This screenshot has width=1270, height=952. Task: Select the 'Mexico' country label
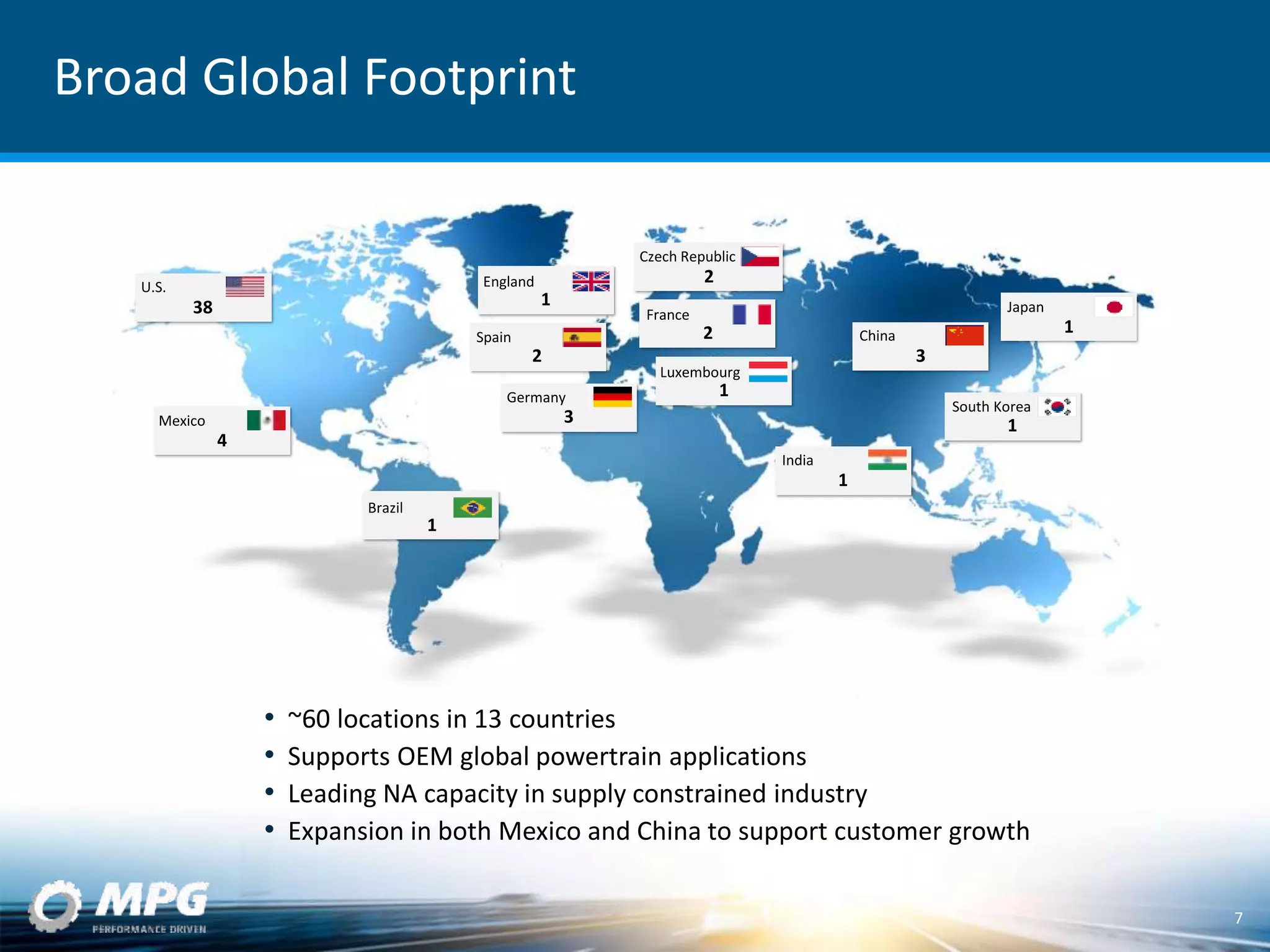[x=182, y=421]
